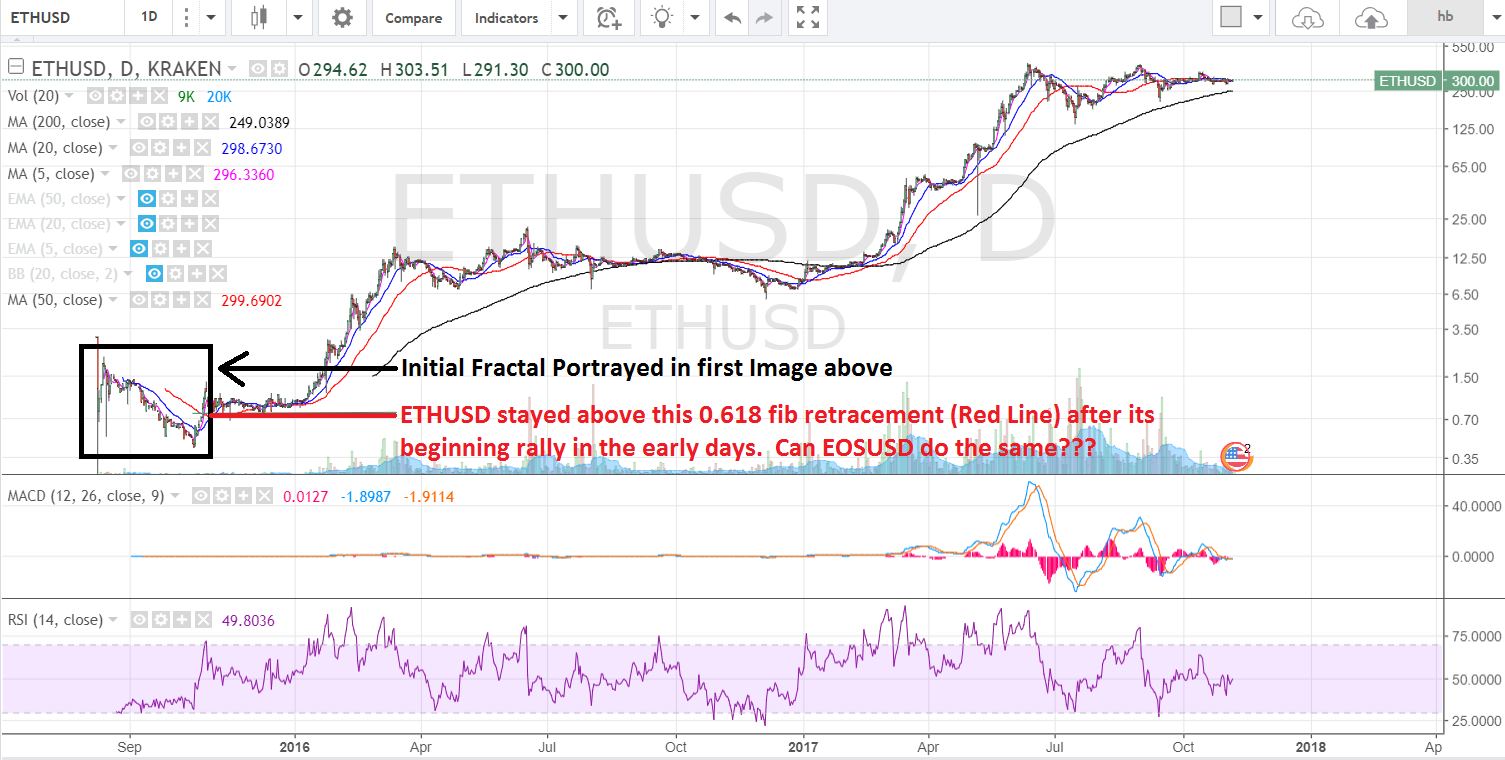Viewport: 1505px width, 760px height.
Task: Click the RSI (14, close) legend title
Action: pos(55,620)
